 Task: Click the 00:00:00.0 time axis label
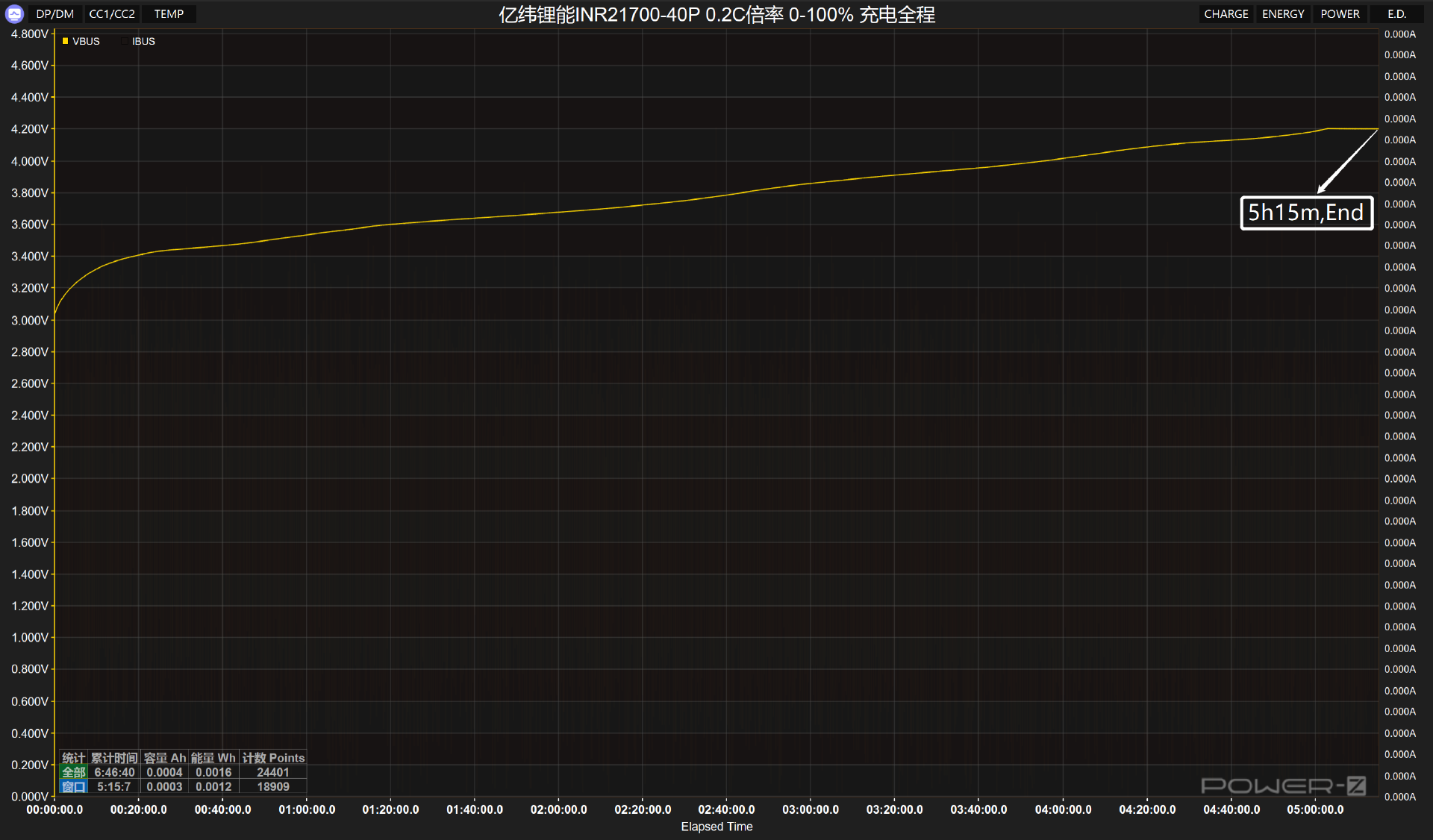54,809
